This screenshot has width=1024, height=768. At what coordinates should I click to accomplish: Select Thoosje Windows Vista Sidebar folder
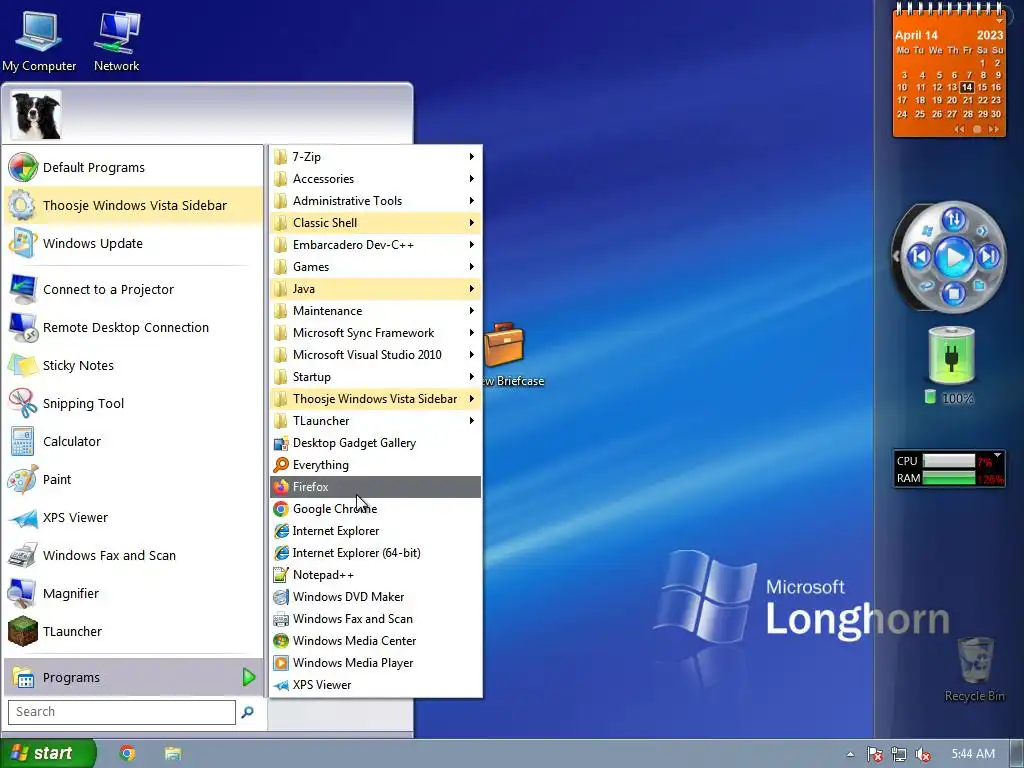[x=376, y=398]
